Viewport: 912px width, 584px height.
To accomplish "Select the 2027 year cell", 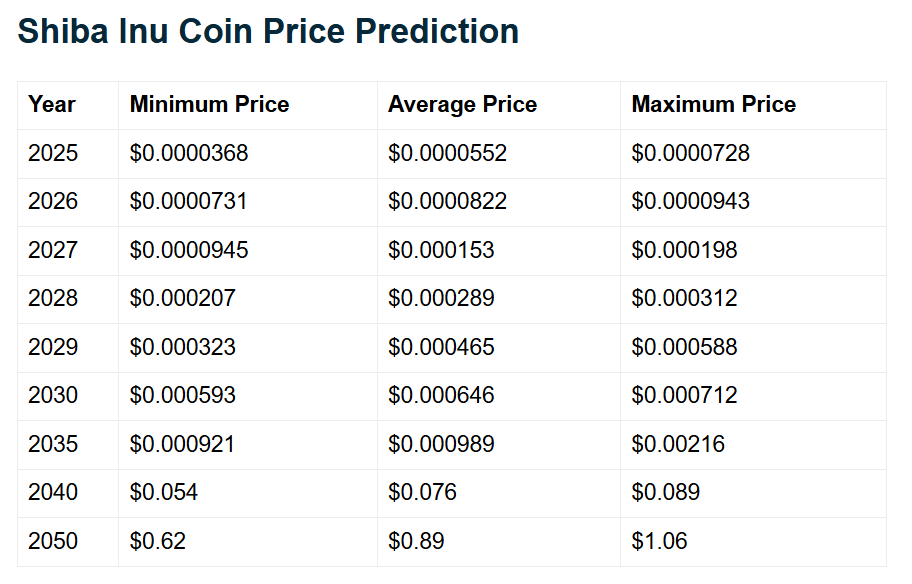I will [x=53, y=250].
